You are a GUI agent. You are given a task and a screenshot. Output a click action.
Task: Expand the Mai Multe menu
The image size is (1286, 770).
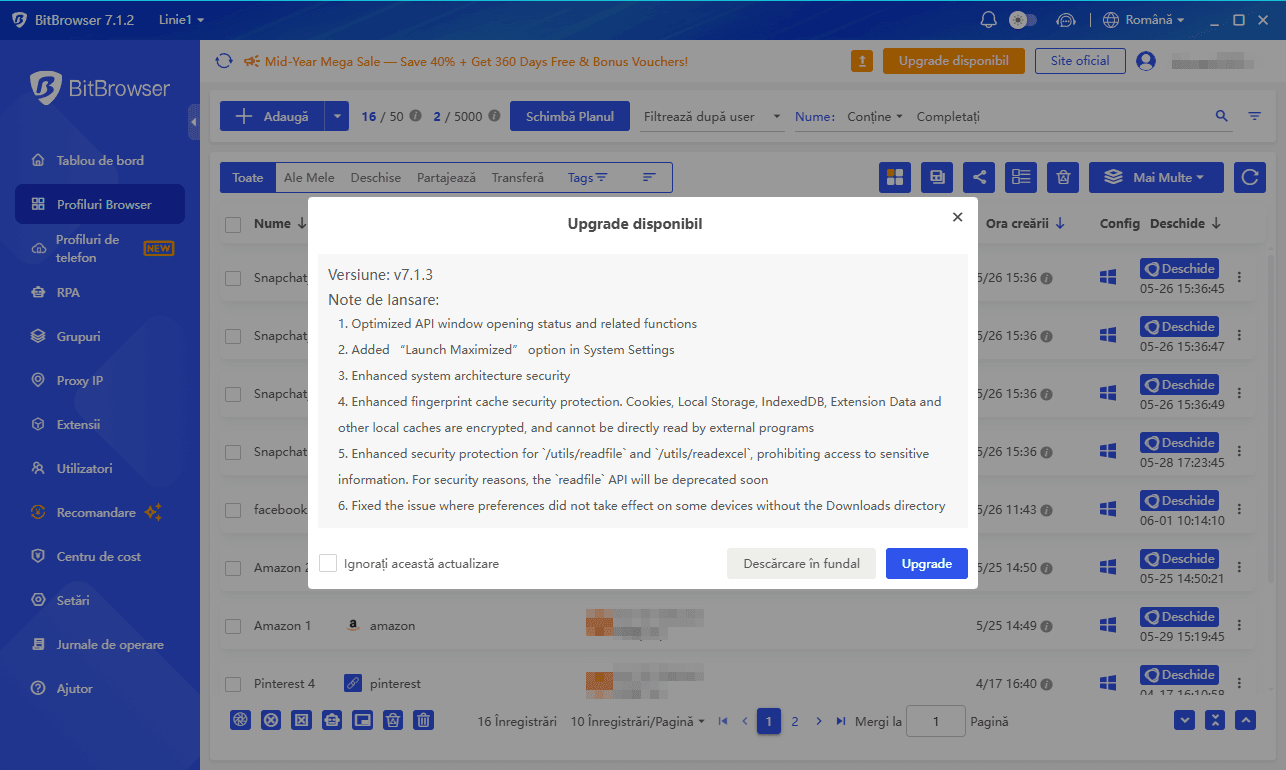coord(1156,177)
